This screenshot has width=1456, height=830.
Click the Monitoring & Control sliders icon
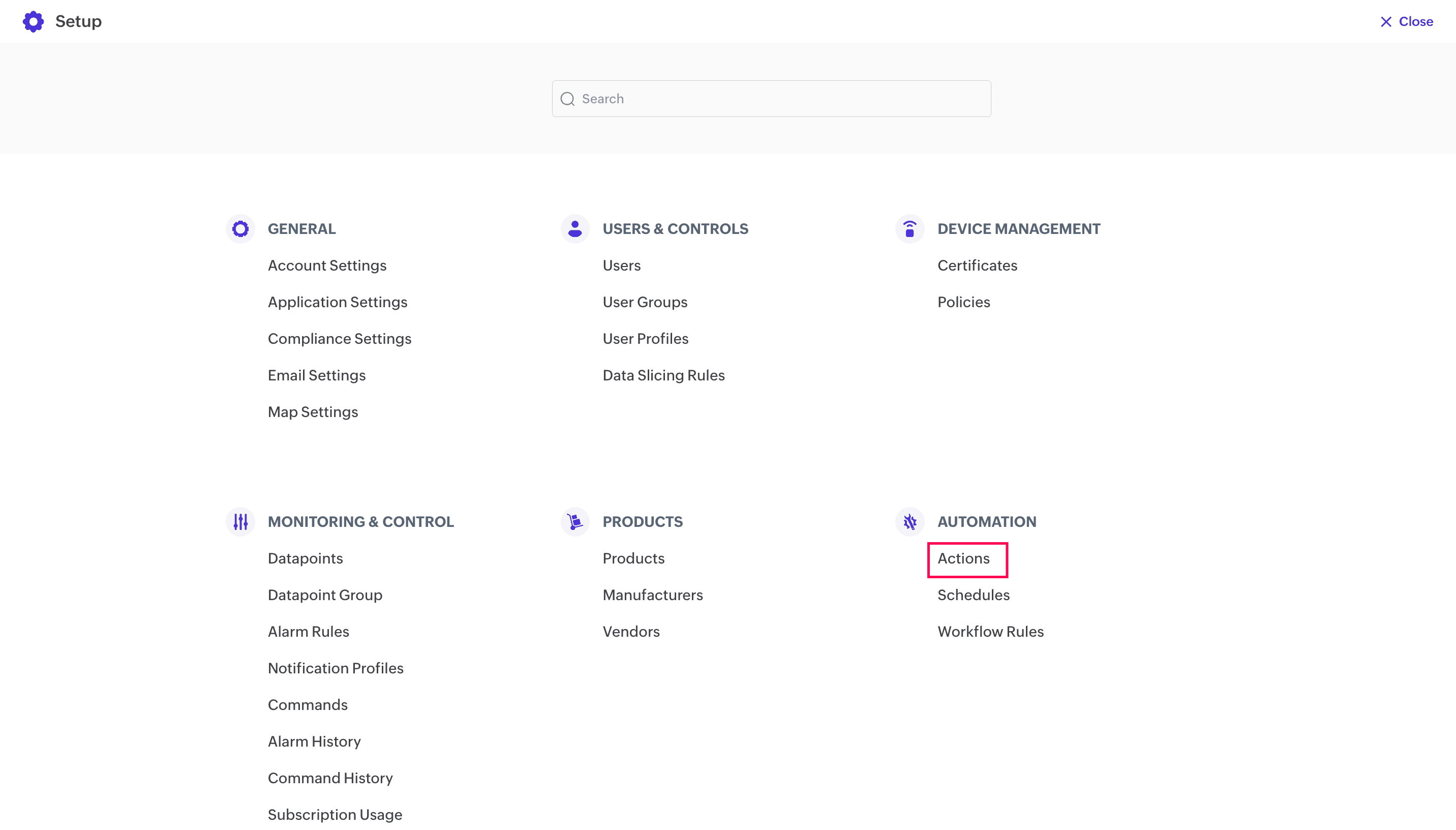click(240, 522)
